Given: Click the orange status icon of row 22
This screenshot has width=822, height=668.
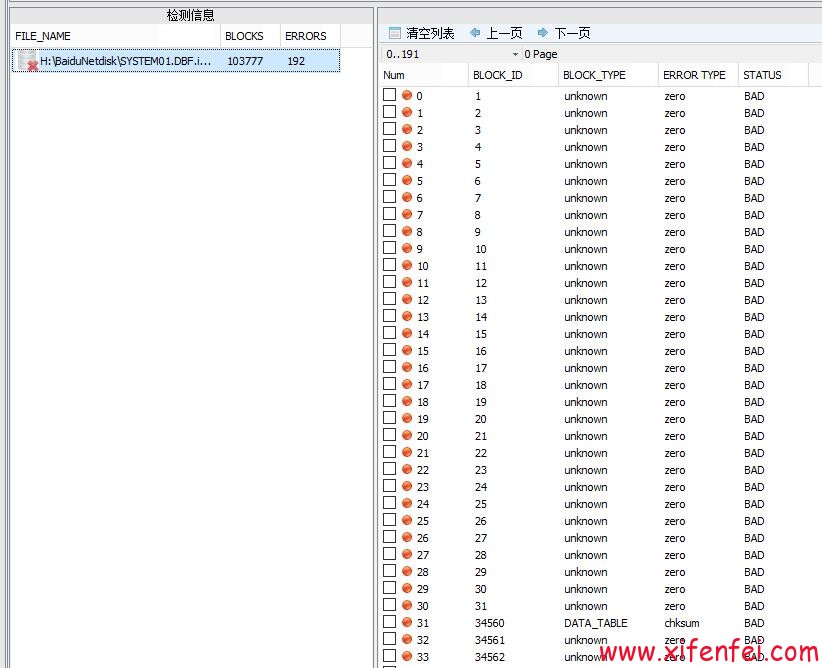Looking at the screenshot, I should pos(407,469).
